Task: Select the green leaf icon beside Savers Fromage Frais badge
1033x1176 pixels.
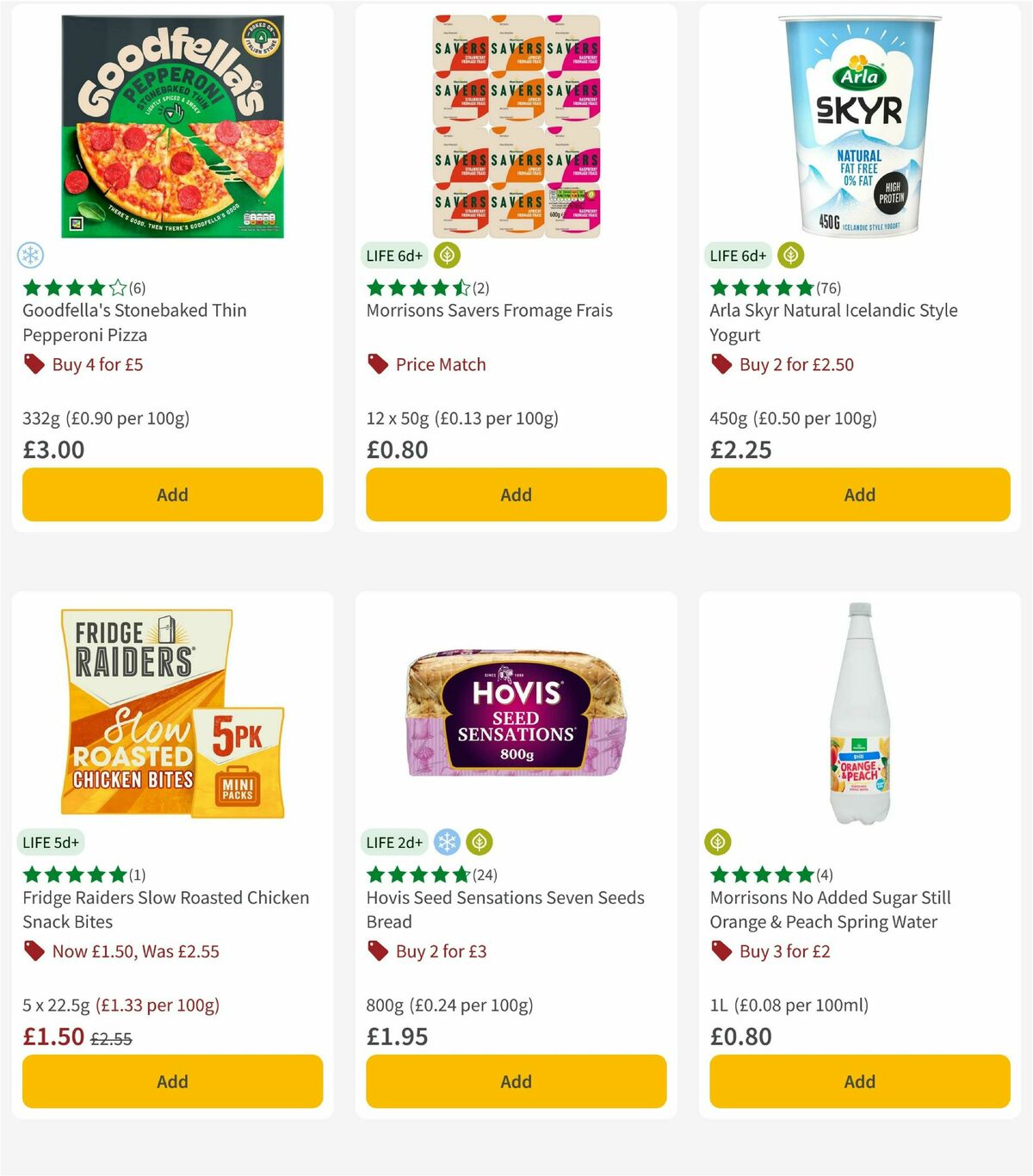Action: pyautogui.click(x=447, y=256)
